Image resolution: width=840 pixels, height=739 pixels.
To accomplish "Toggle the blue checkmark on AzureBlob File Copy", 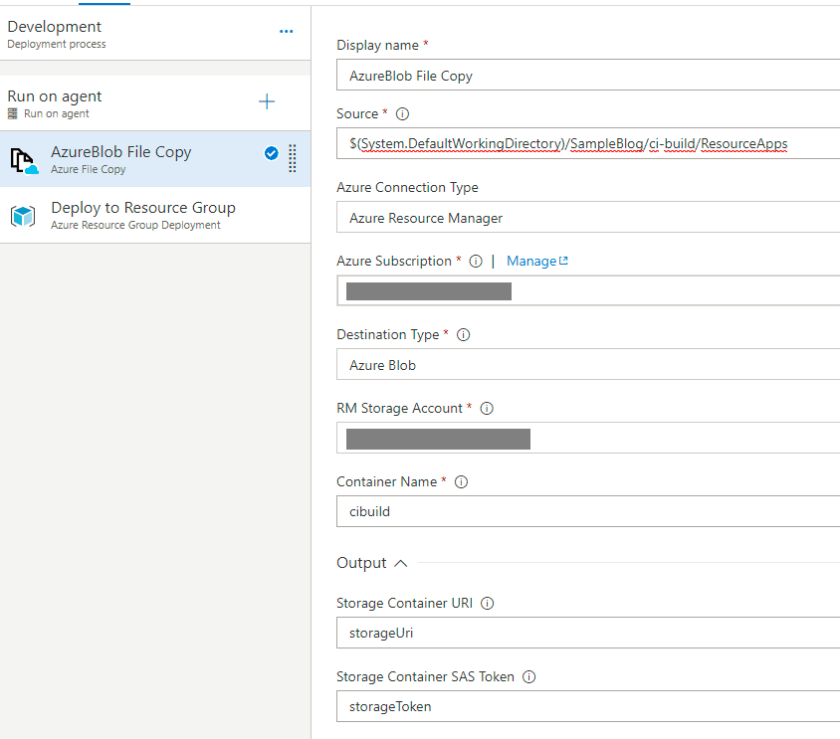I will tap(271, 153).
